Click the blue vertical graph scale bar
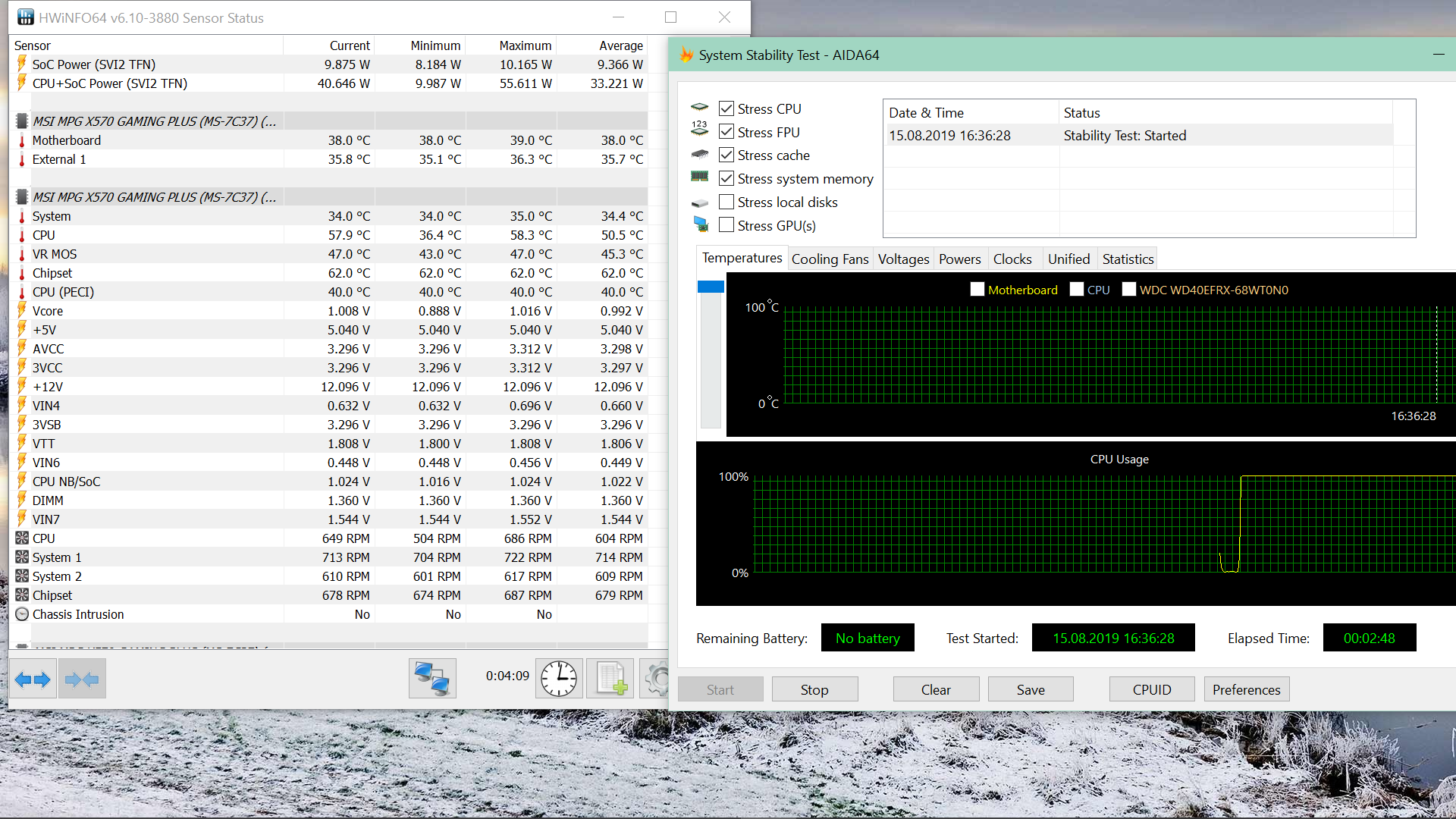 [711, 287]
